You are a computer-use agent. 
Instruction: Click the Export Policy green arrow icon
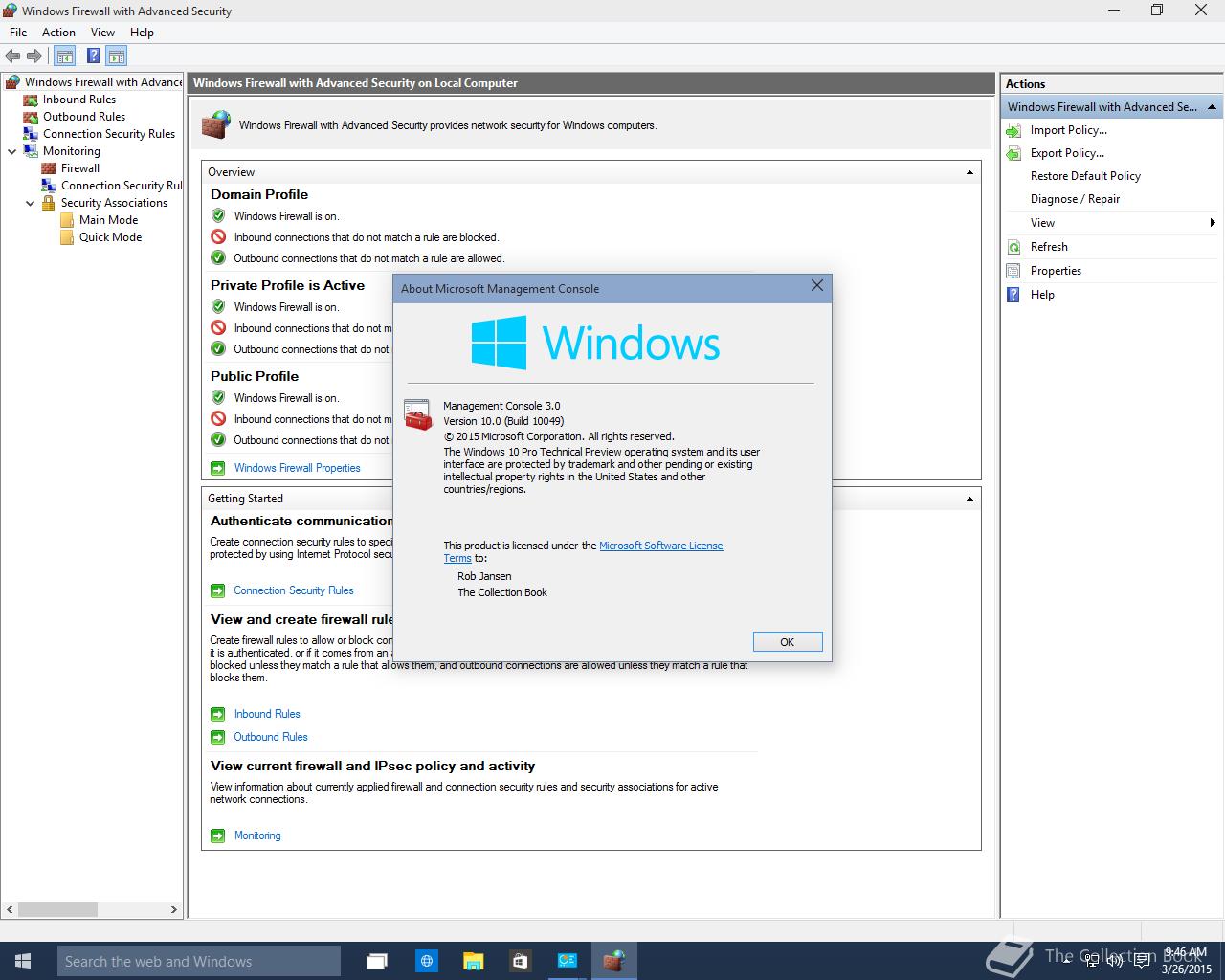coord(1013,153)
